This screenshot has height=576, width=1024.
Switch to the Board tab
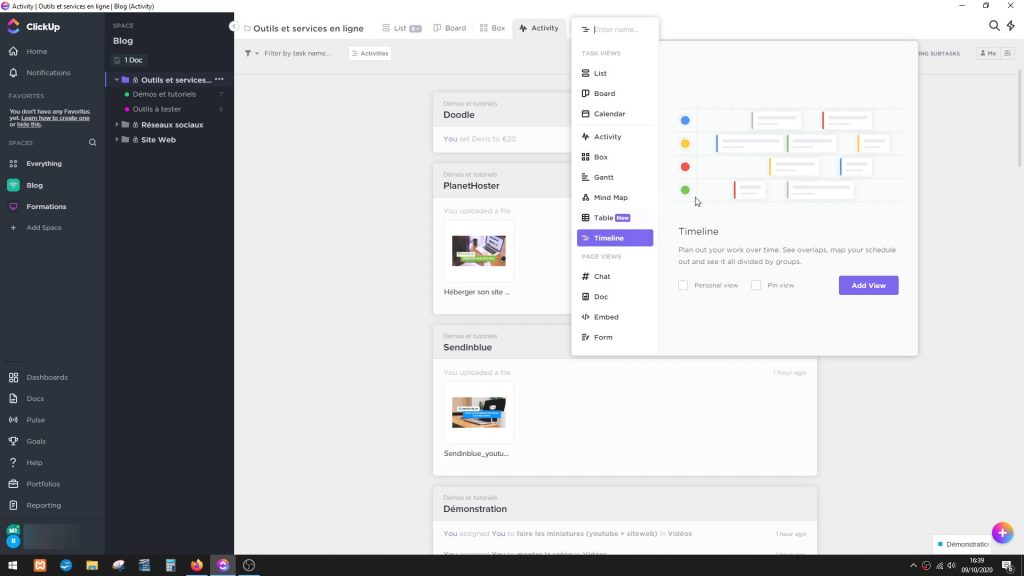(450, 28)
